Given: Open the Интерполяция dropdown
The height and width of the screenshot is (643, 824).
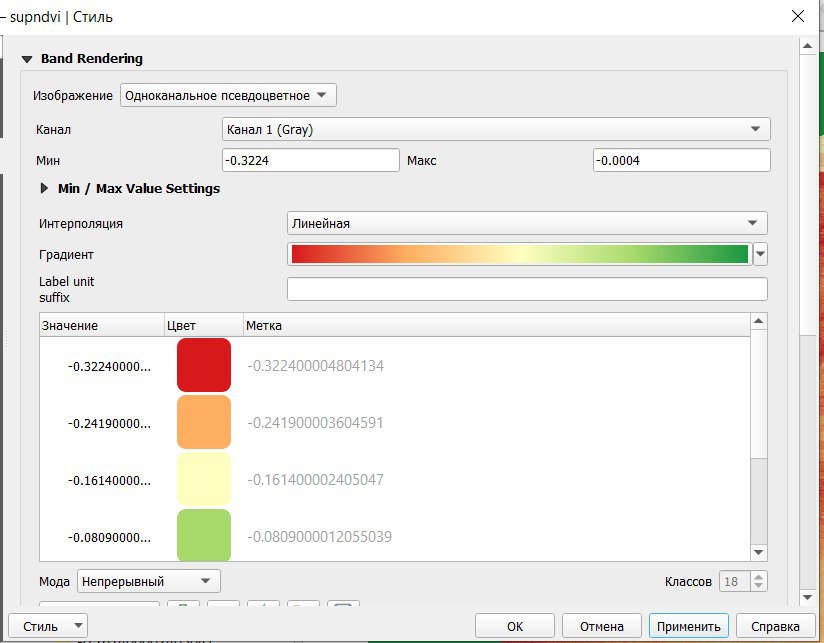Looking at the screenshot, I should click(527, 223).
